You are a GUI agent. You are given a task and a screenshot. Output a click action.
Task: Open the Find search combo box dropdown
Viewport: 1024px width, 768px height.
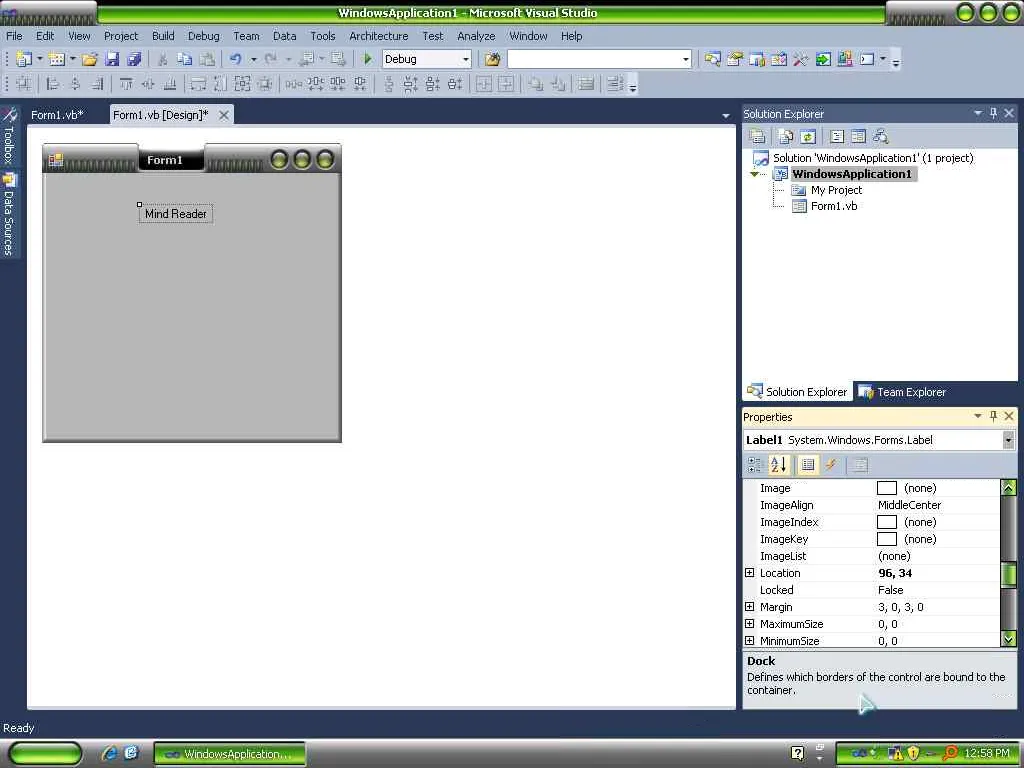coord(686,59)
